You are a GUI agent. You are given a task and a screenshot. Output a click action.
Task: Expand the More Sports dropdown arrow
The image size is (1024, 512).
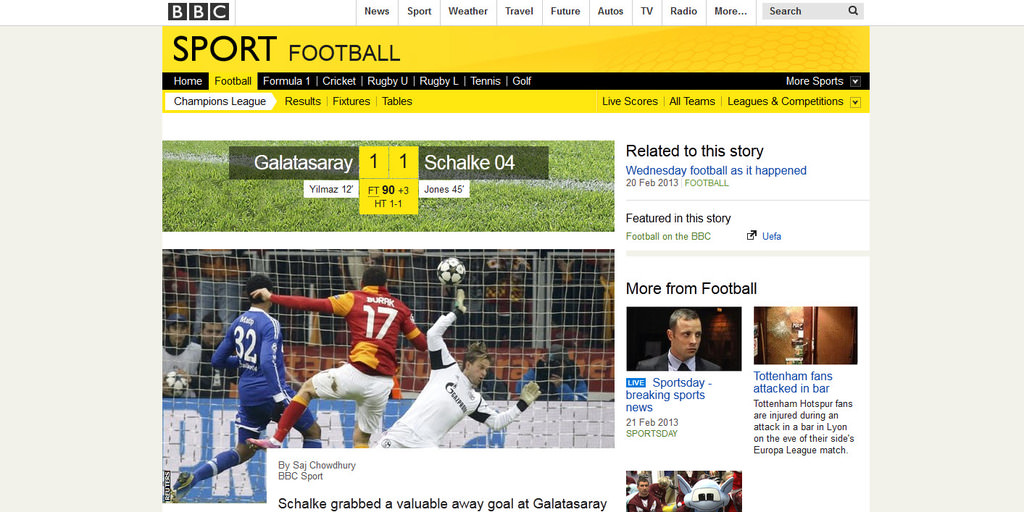pyautogui.click(x=856, y=82)
